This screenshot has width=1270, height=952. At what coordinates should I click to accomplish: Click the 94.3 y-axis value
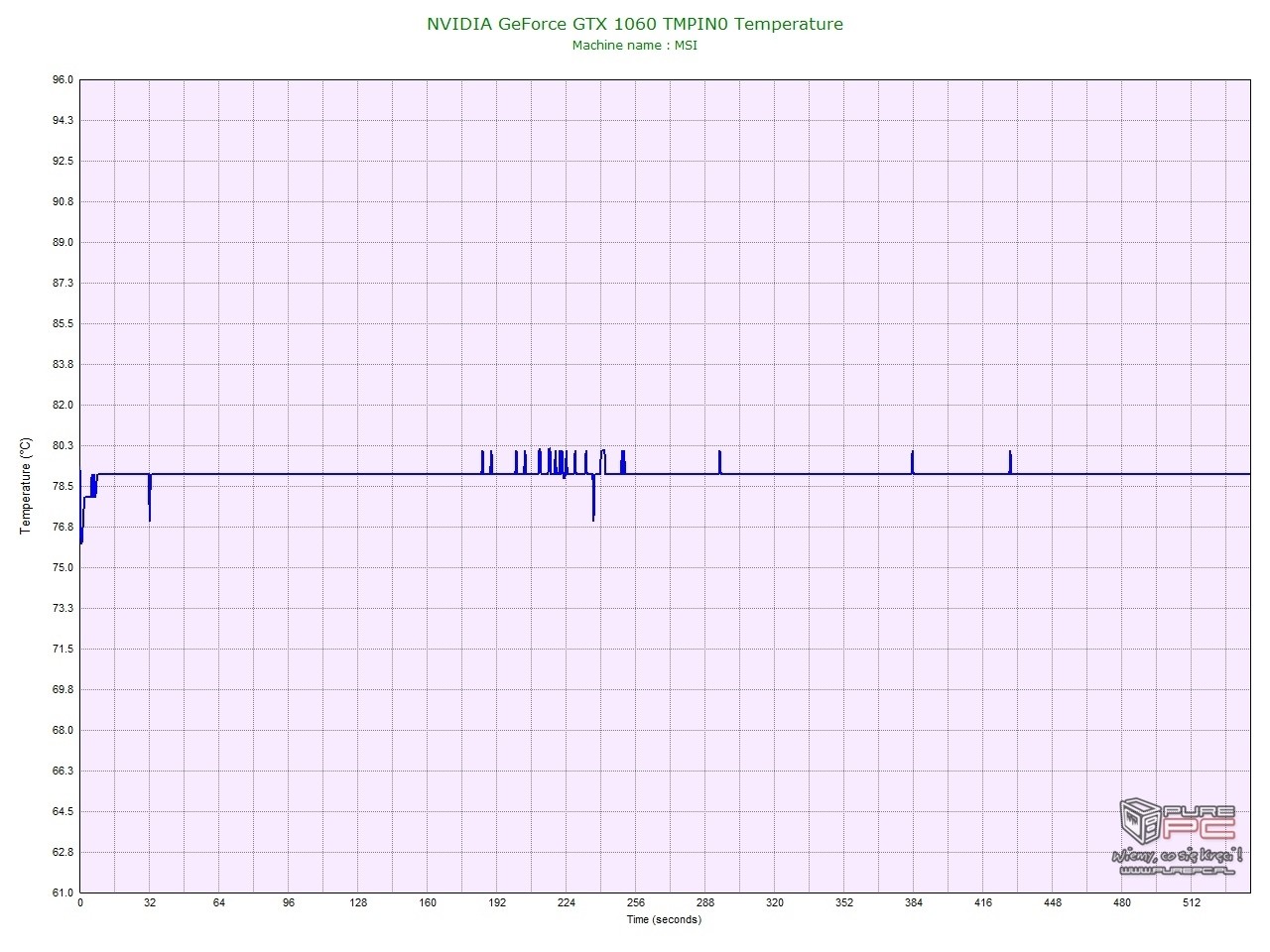click(x=63, y=120)
